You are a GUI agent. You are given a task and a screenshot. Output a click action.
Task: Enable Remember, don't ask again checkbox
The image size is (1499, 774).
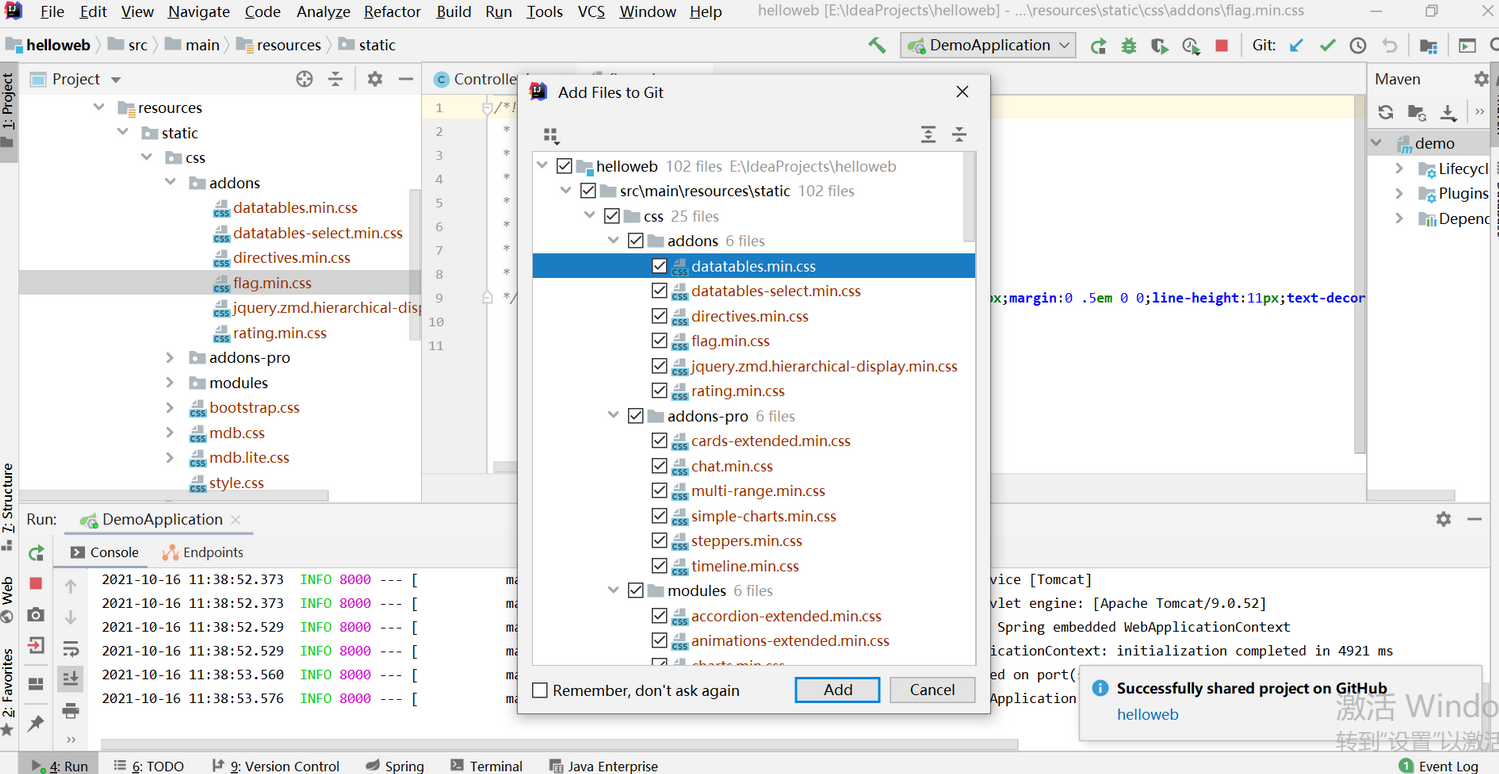(540, 690)
